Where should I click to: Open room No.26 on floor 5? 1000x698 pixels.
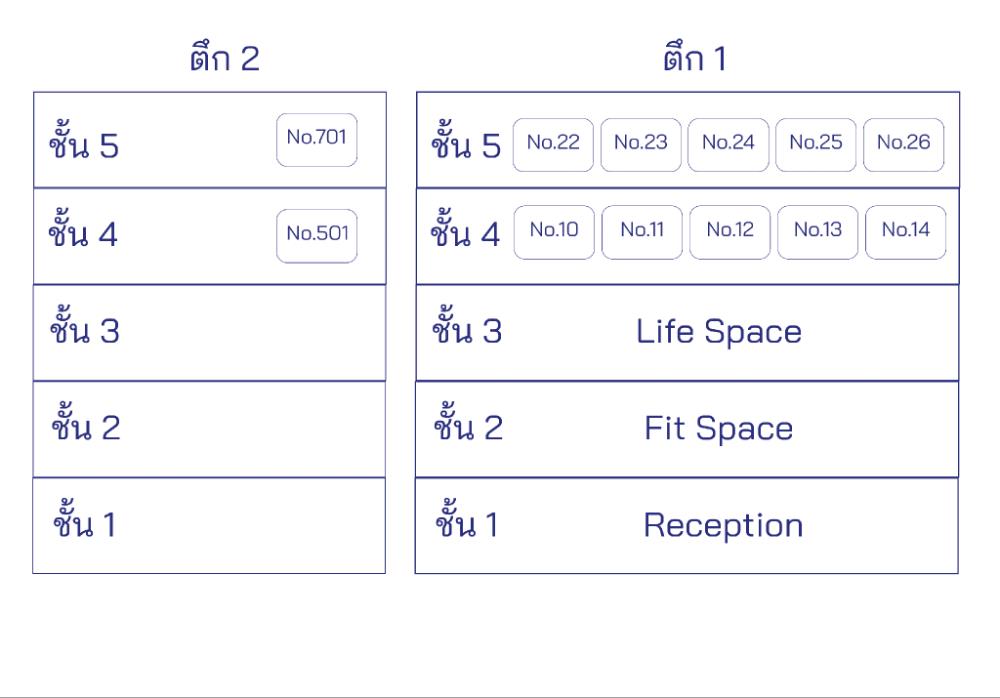click(903, 144)
